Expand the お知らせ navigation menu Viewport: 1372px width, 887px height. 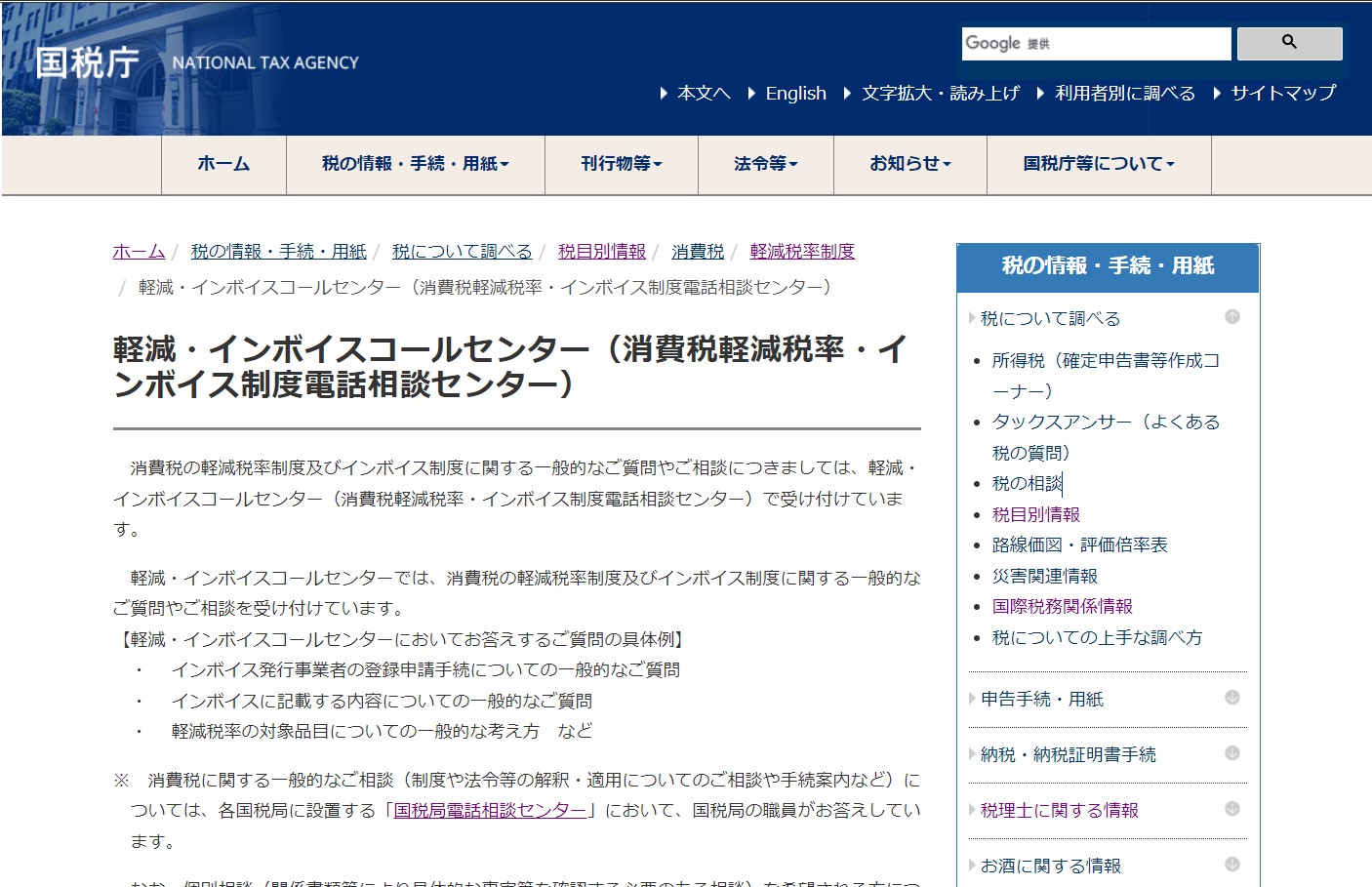coord(909,164)
